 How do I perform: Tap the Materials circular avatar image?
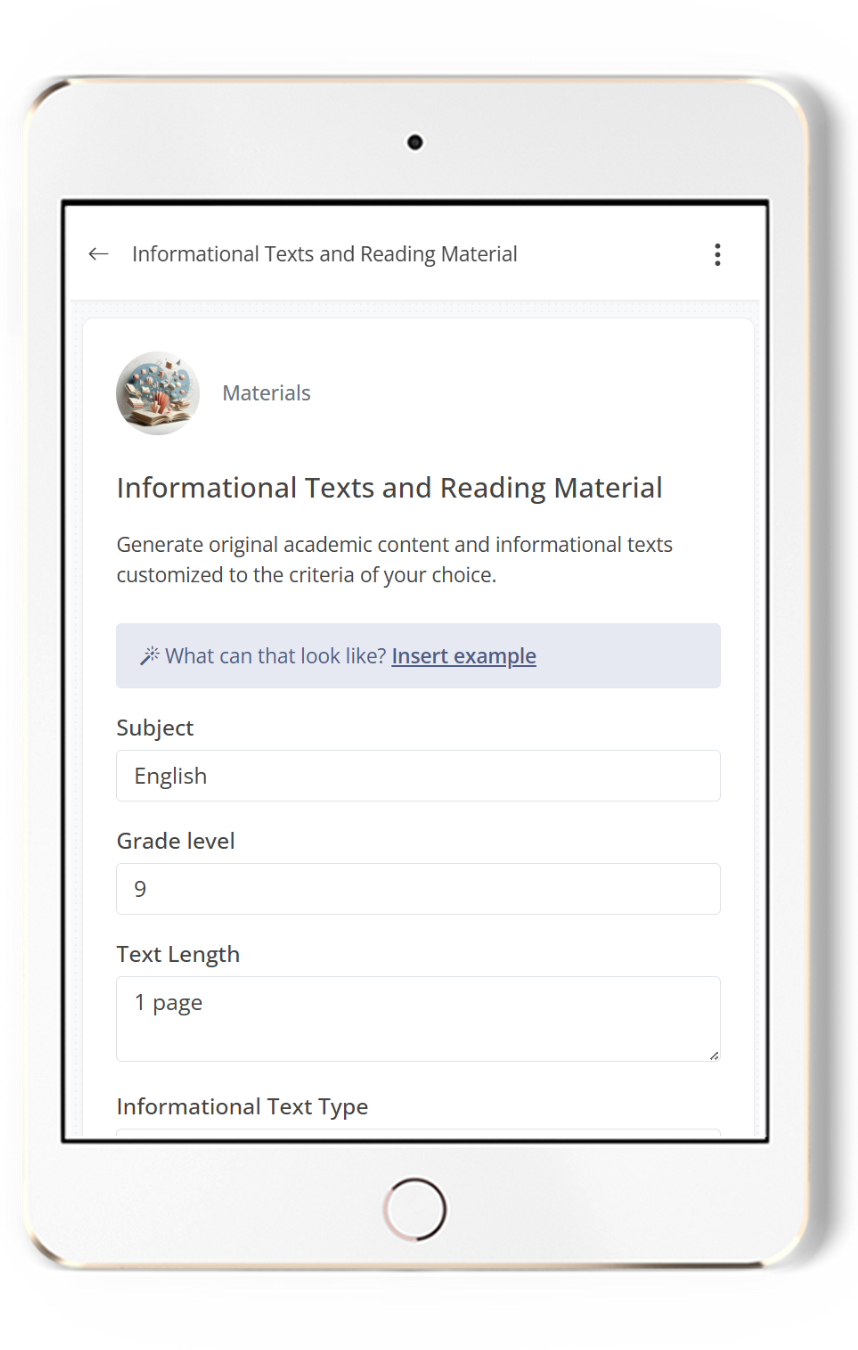pyautogui.click(x=158, y=393)
